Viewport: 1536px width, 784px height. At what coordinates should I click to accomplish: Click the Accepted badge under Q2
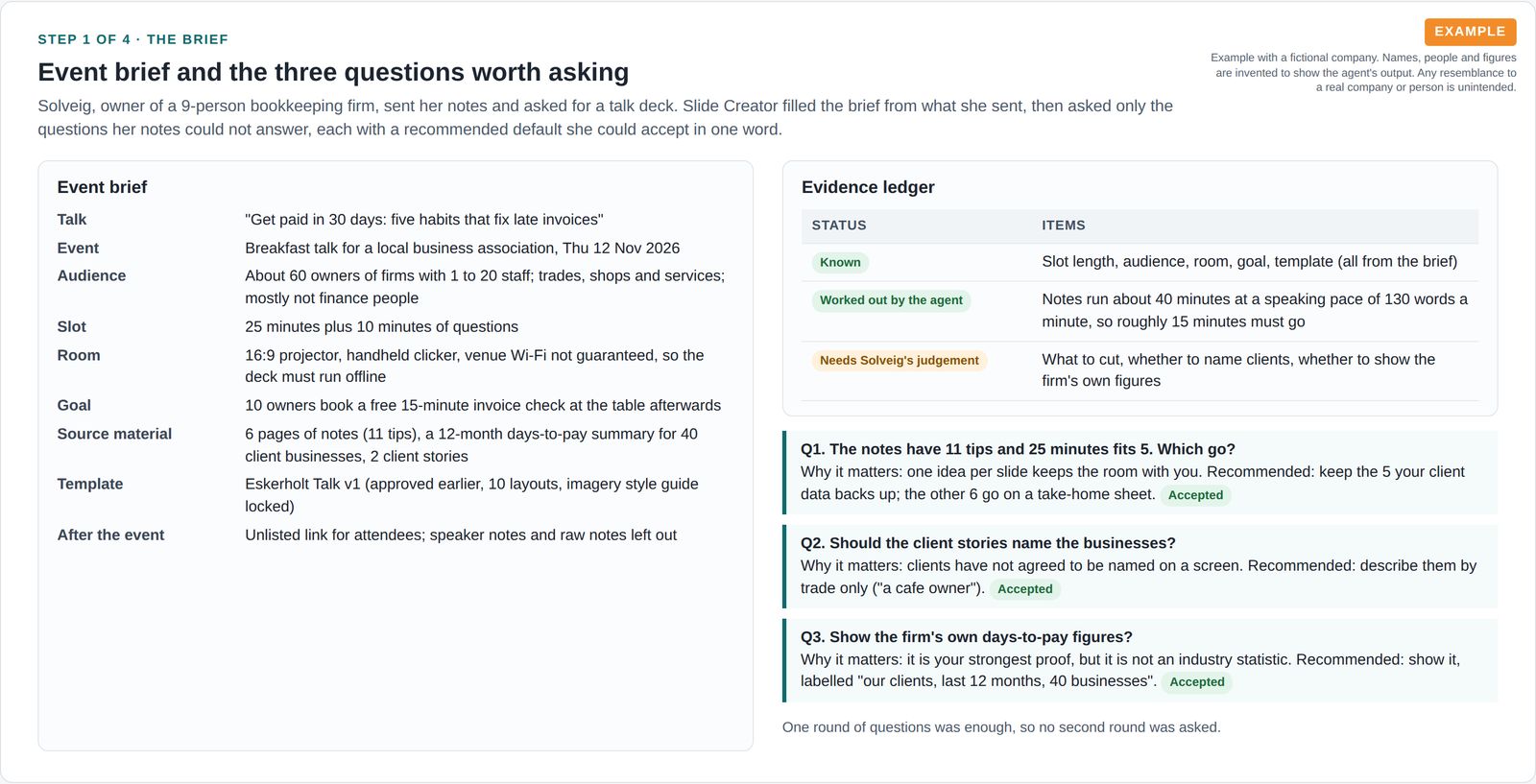coord(1024,589)
